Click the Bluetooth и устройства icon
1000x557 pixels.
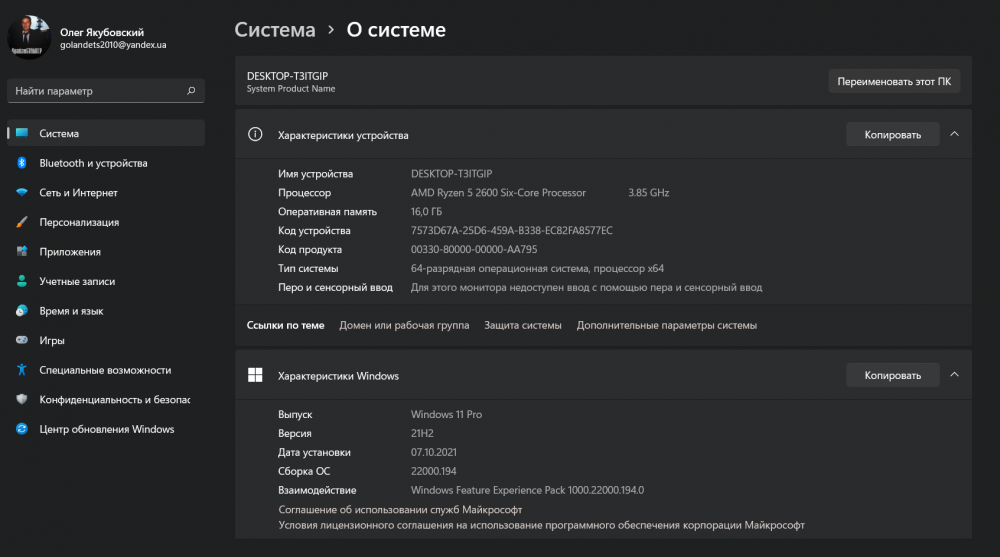point(21,163)
